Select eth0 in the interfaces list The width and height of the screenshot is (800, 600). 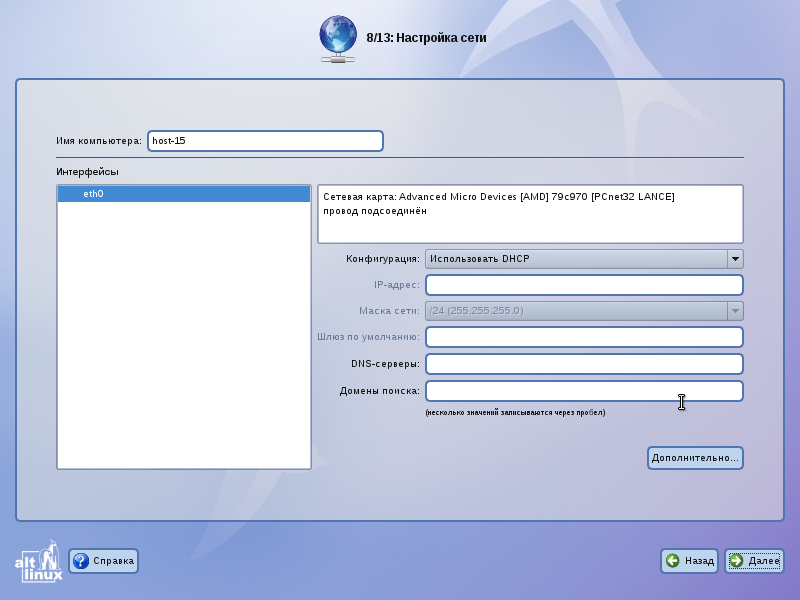[184, 194]
